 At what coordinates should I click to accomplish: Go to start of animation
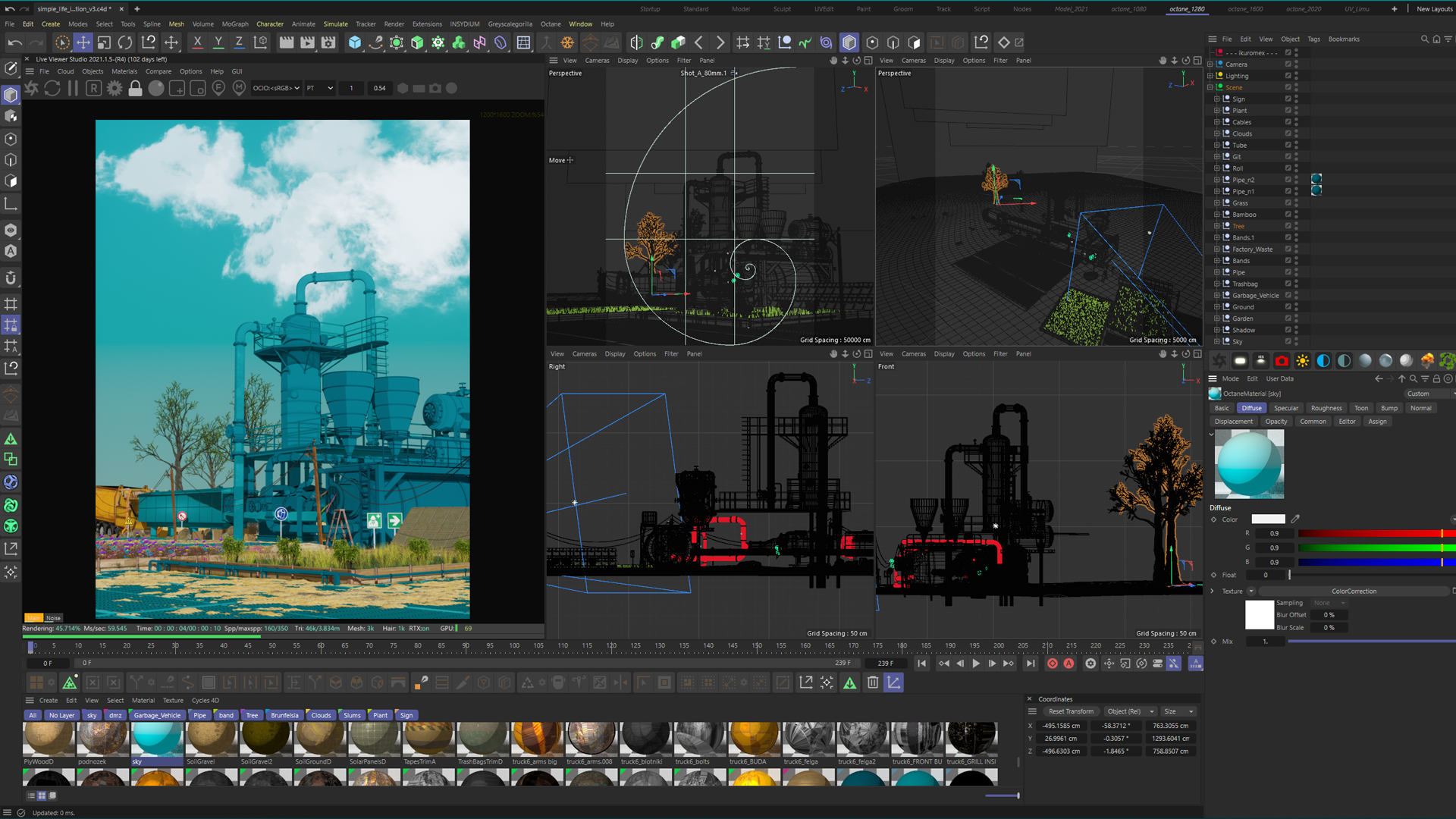click(x=921, y=664)
